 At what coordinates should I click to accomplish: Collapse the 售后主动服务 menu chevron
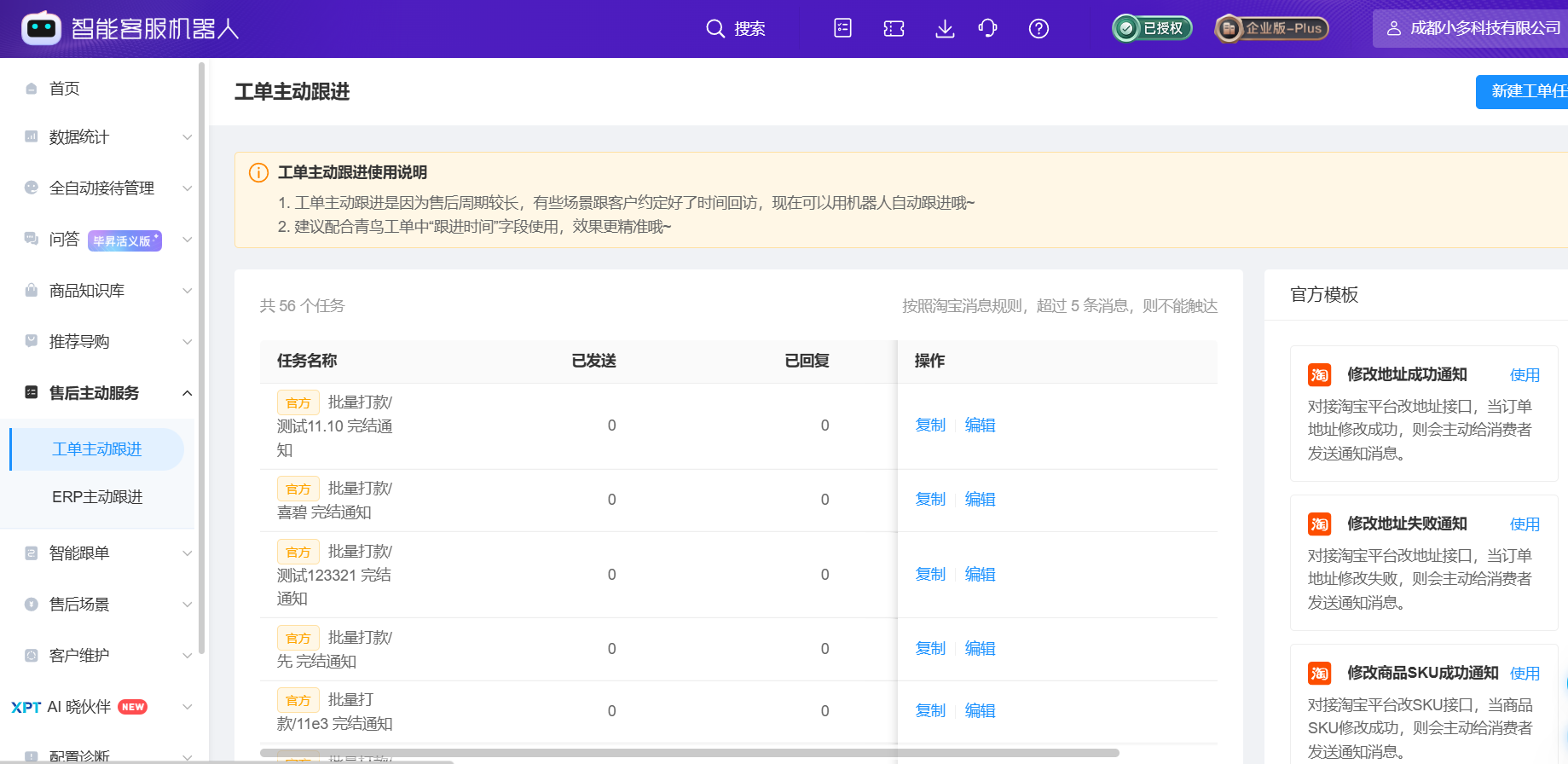pos(188,393)
